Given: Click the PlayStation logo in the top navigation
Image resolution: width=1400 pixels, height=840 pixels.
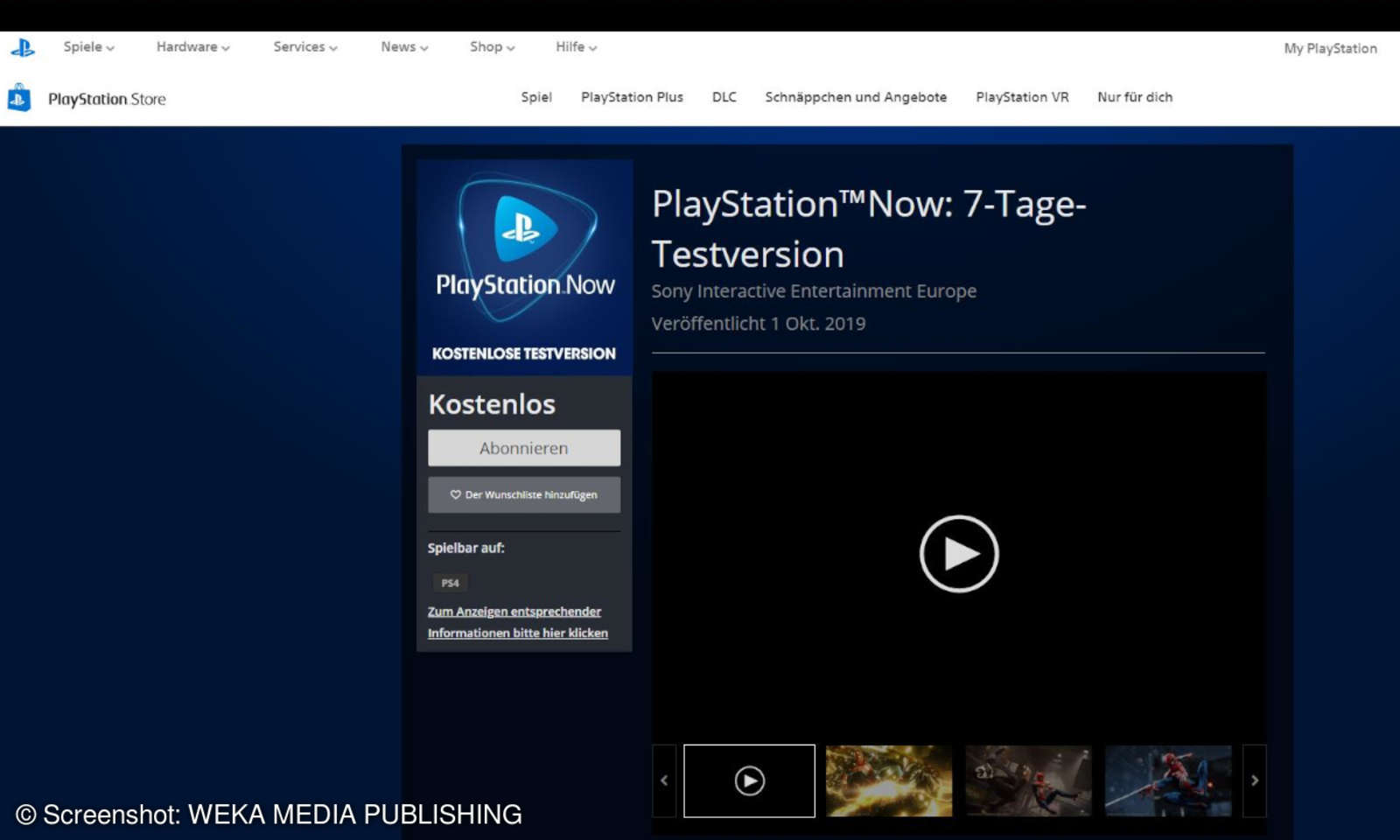Looking at the screenshot, I should tap(22, 47).
